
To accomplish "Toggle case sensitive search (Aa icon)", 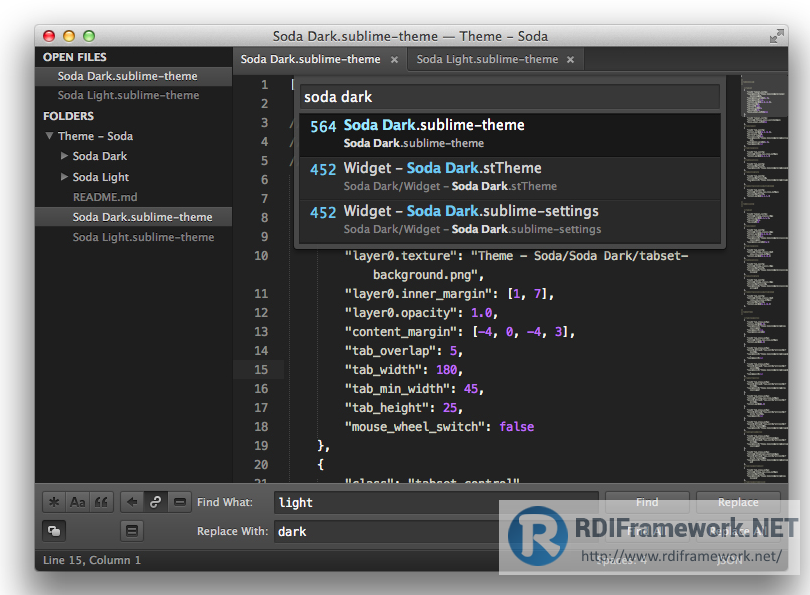I will [x=77, y=502].
